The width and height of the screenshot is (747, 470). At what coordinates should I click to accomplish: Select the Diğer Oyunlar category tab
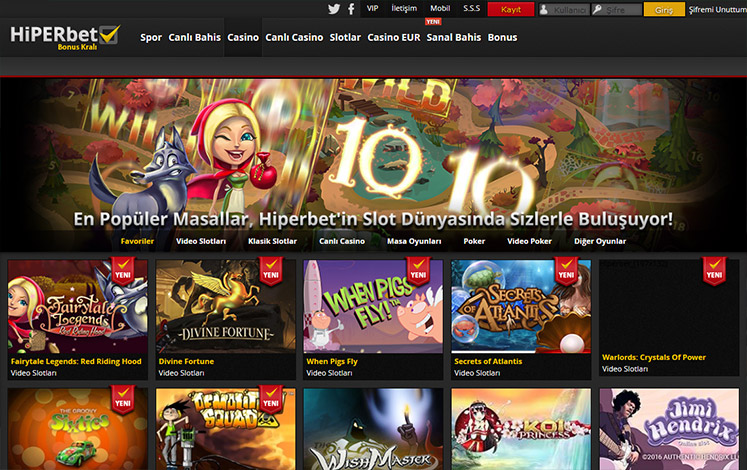(600, 241)
